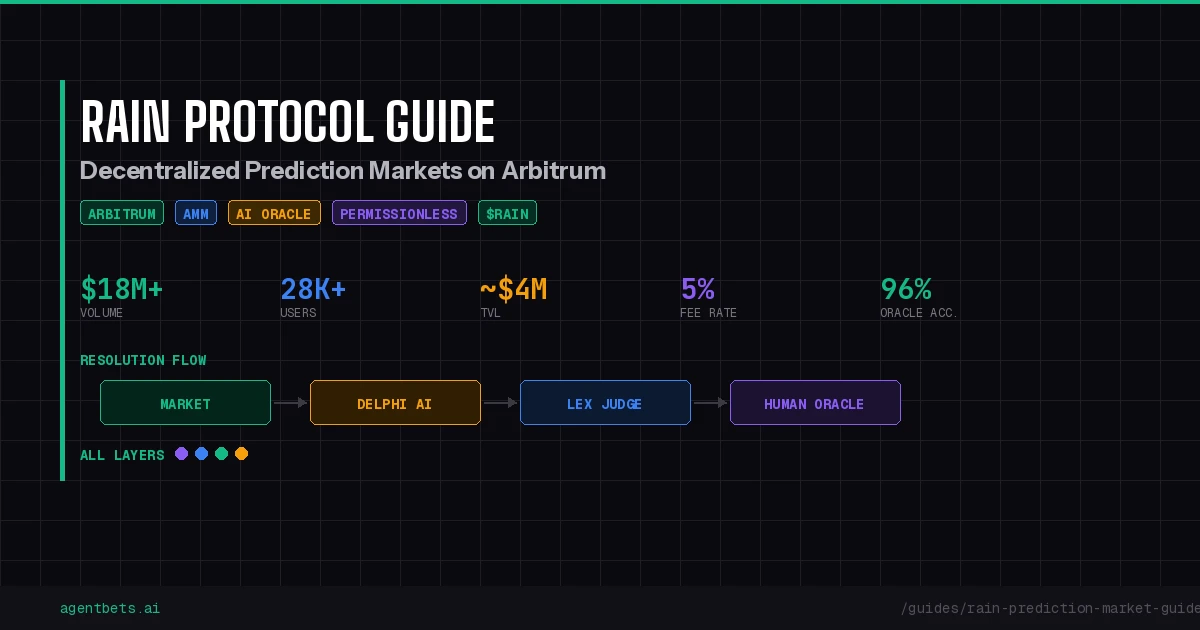Expand the DELPHI AI stage
The image size is (1200, 630).
click(395, 402)
